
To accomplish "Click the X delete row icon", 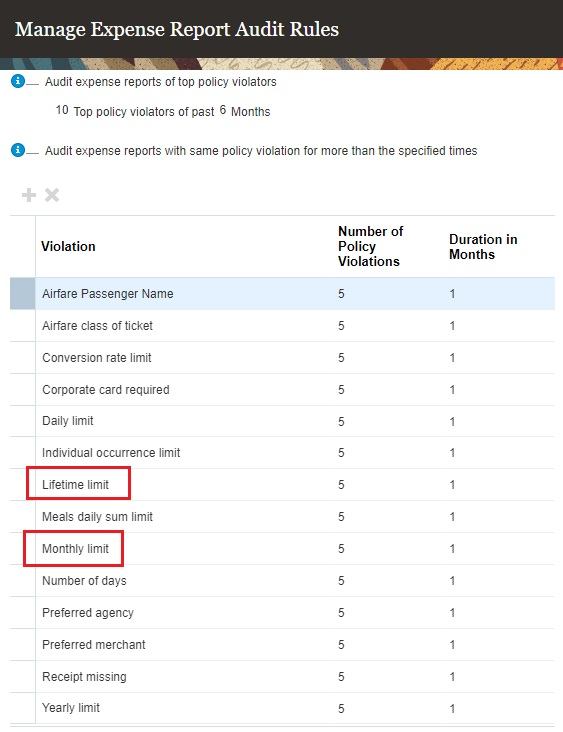I will [52, 195].
